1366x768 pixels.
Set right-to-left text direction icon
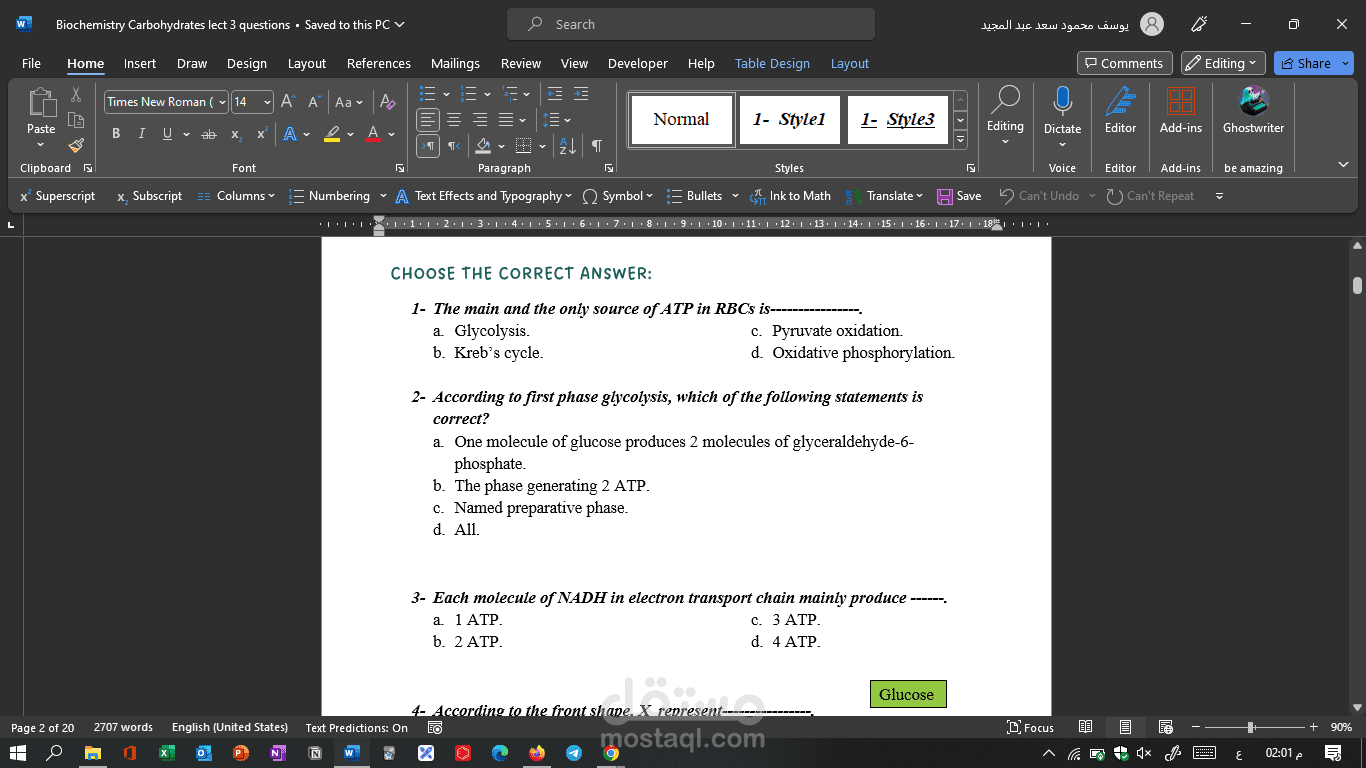click(454, 146)
